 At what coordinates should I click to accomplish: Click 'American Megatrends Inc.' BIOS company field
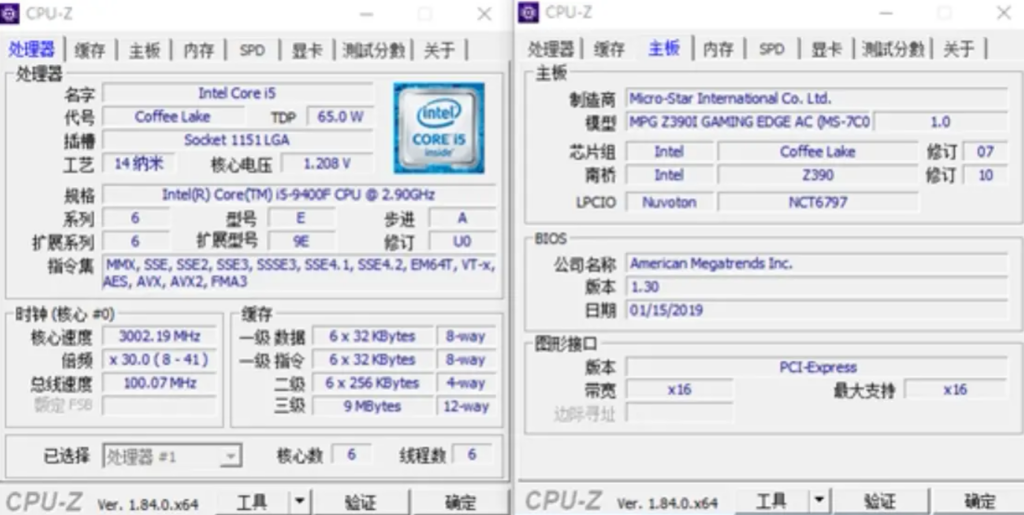tap(816, 263)
